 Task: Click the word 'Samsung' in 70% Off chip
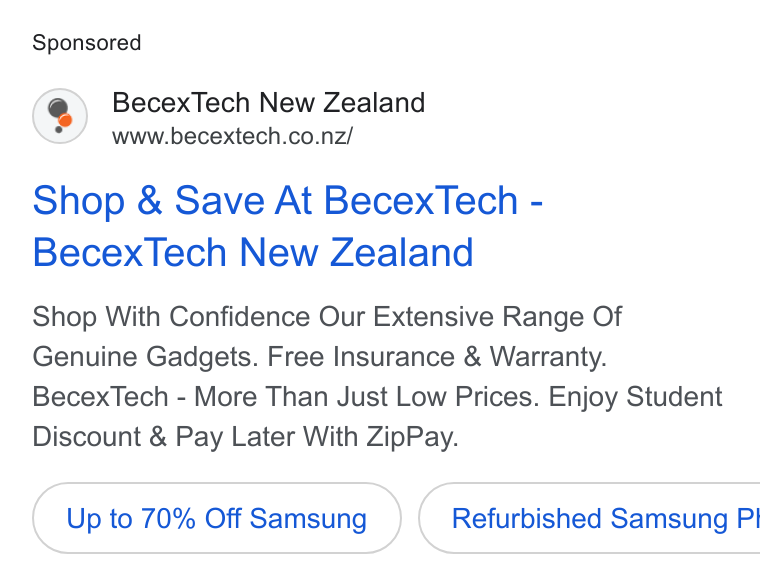click(x=308, y=519)
